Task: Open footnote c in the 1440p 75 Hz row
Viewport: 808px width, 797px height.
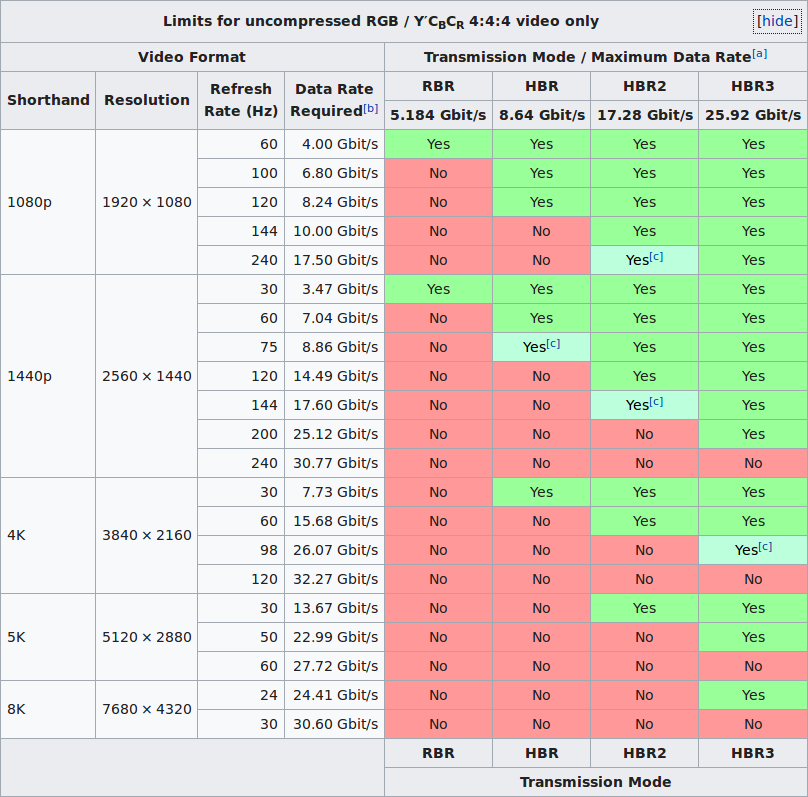Action: (553, 345)
